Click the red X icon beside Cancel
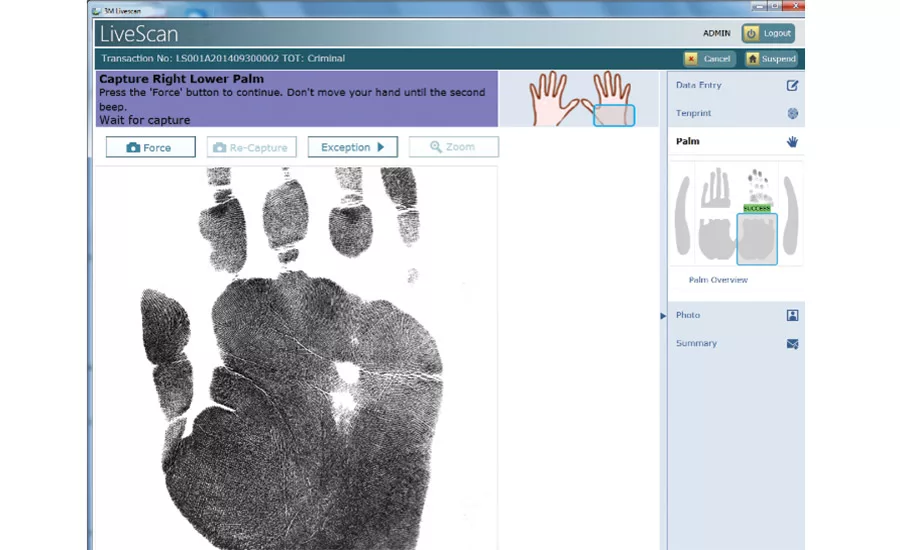Screen dimensions: 900x550 (691, 59)
